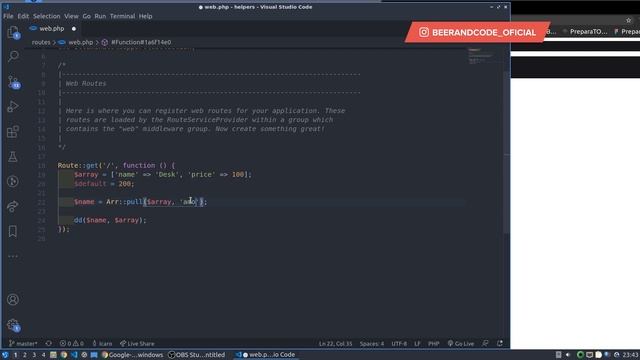Image resolution: width=640 pixels, height=360 pixels.
Task: Open the File menu
Action: coord(8,16)
